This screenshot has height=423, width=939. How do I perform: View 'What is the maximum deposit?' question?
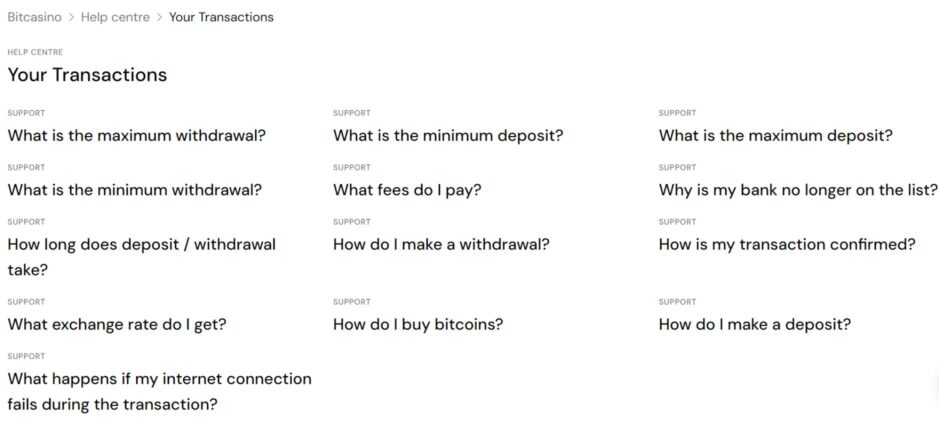click(775, 135)
